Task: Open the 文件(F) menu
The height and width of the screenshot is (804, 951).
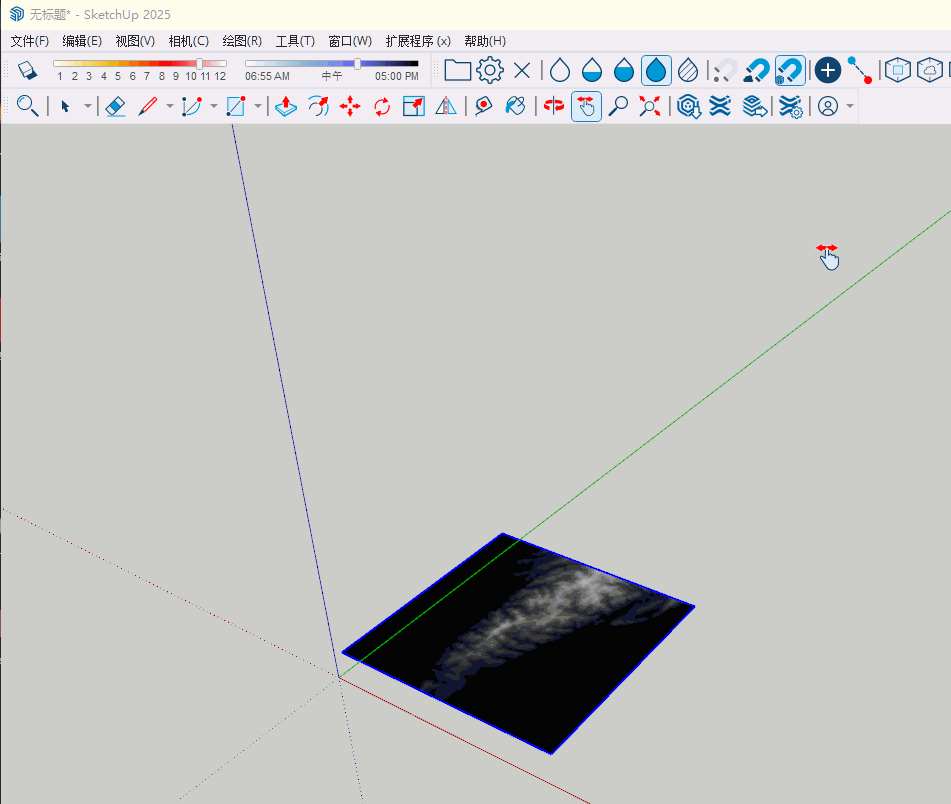Action: (30, 41)
